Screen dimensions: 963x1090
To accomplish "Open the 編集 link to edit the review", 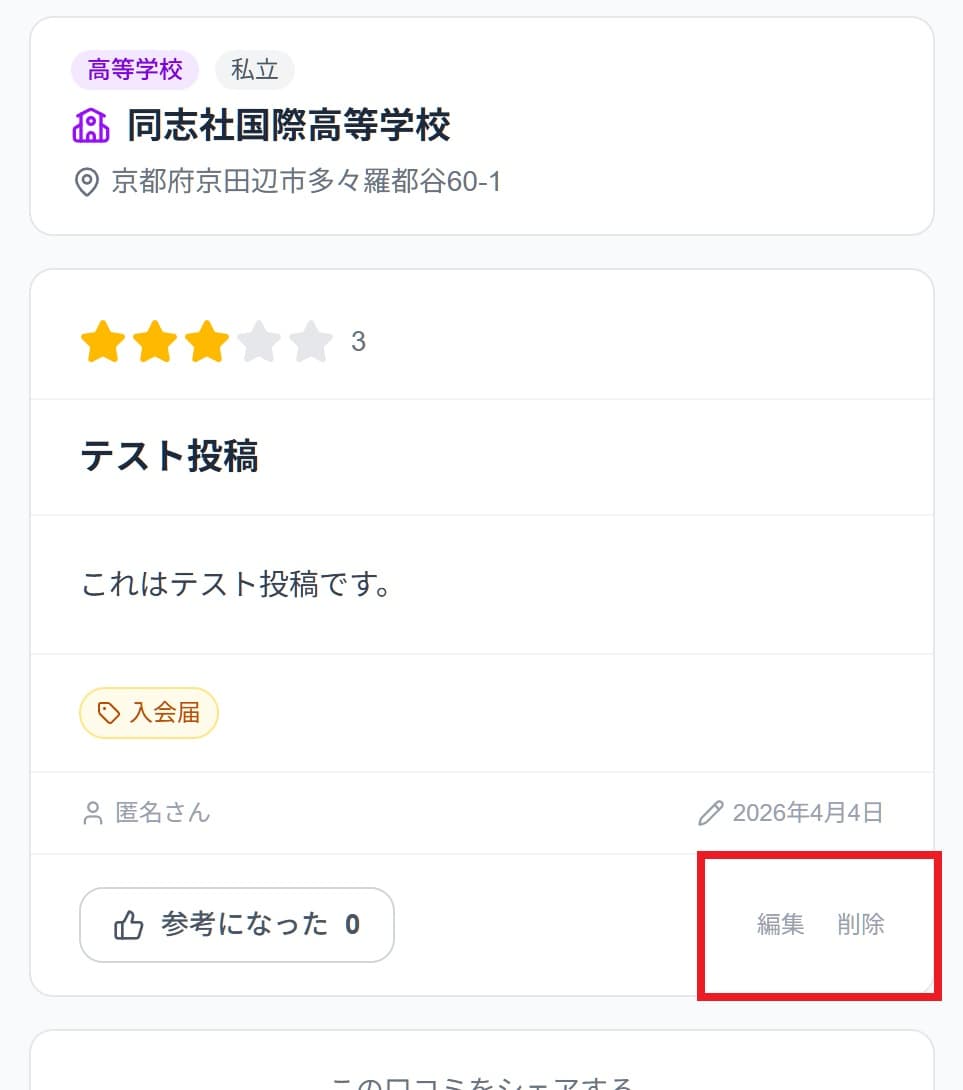I will pyautogui.click(x=780, y=925).
